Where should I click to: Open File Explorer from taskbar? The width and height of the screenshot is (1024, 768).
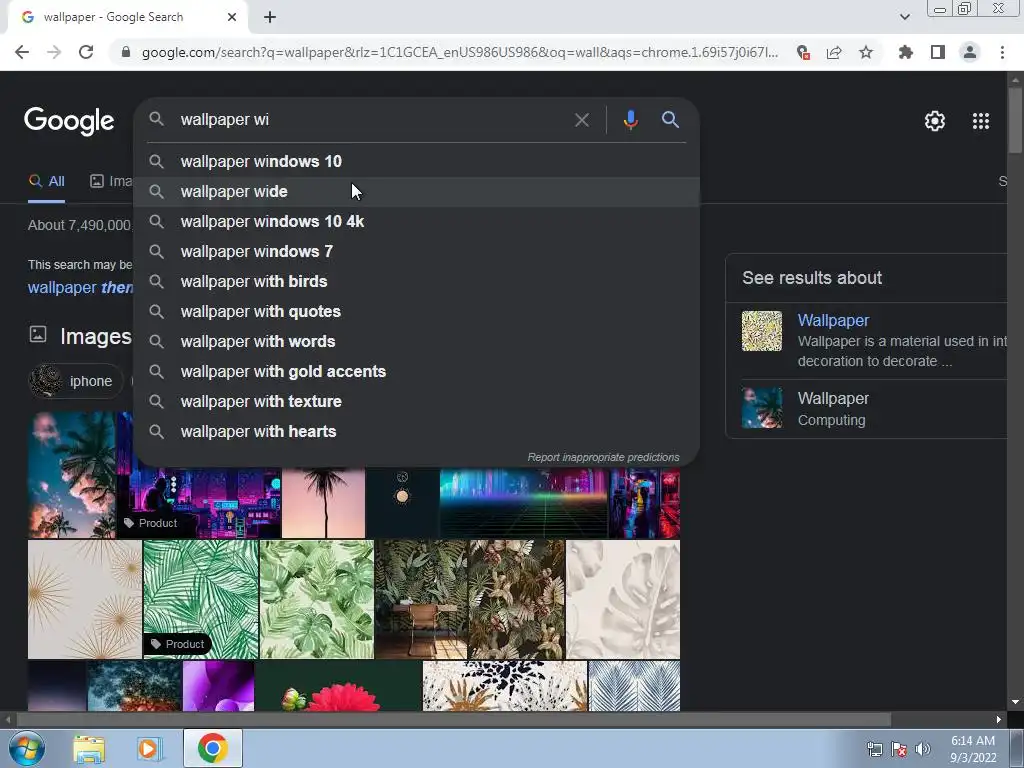pos(89,748)
